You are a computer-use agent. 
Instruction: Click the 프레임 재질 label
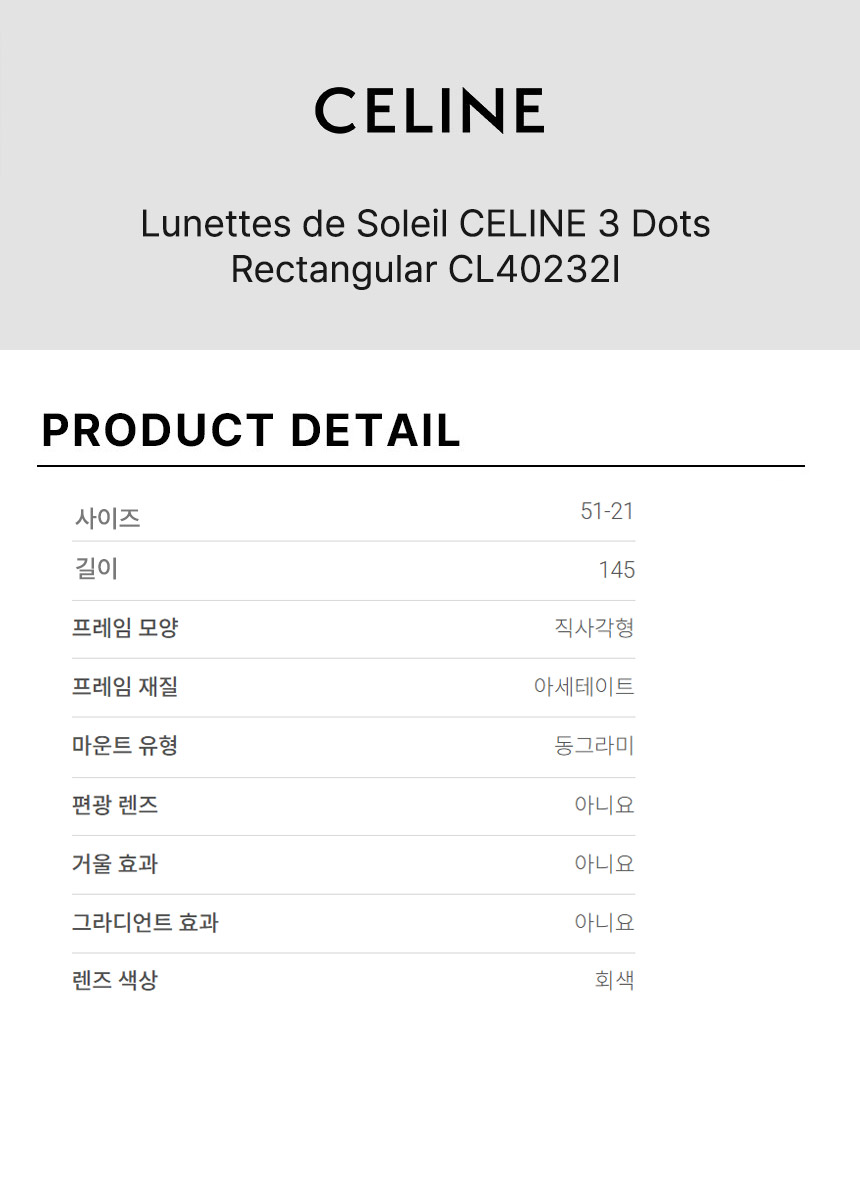click(x=125, y=687)
